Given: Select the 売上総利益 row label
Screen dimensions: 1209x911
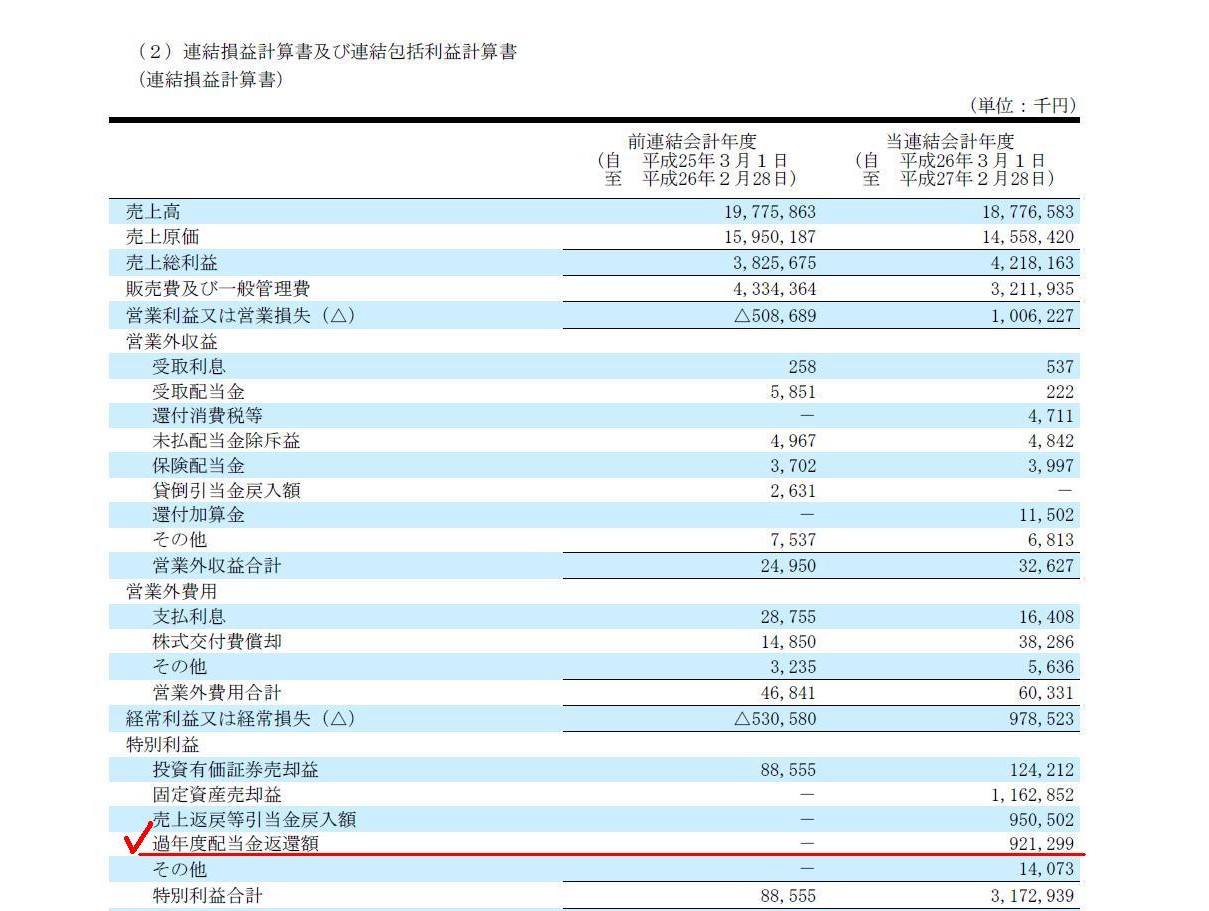Looking at the screenshot, I should point(172,263).
